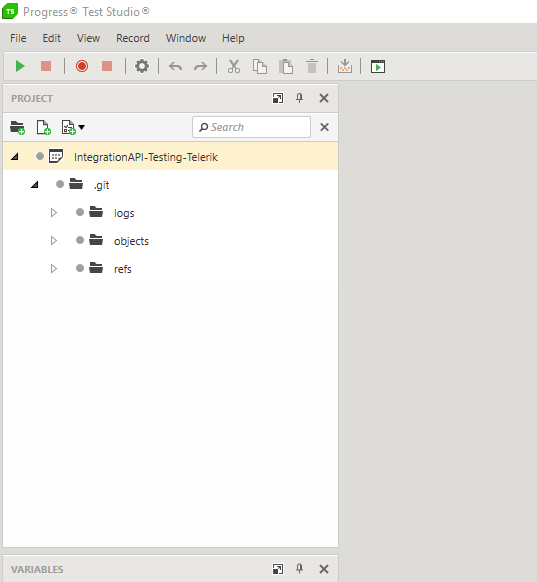
Task: Add new file to project
Action: (x=43, y=127)
